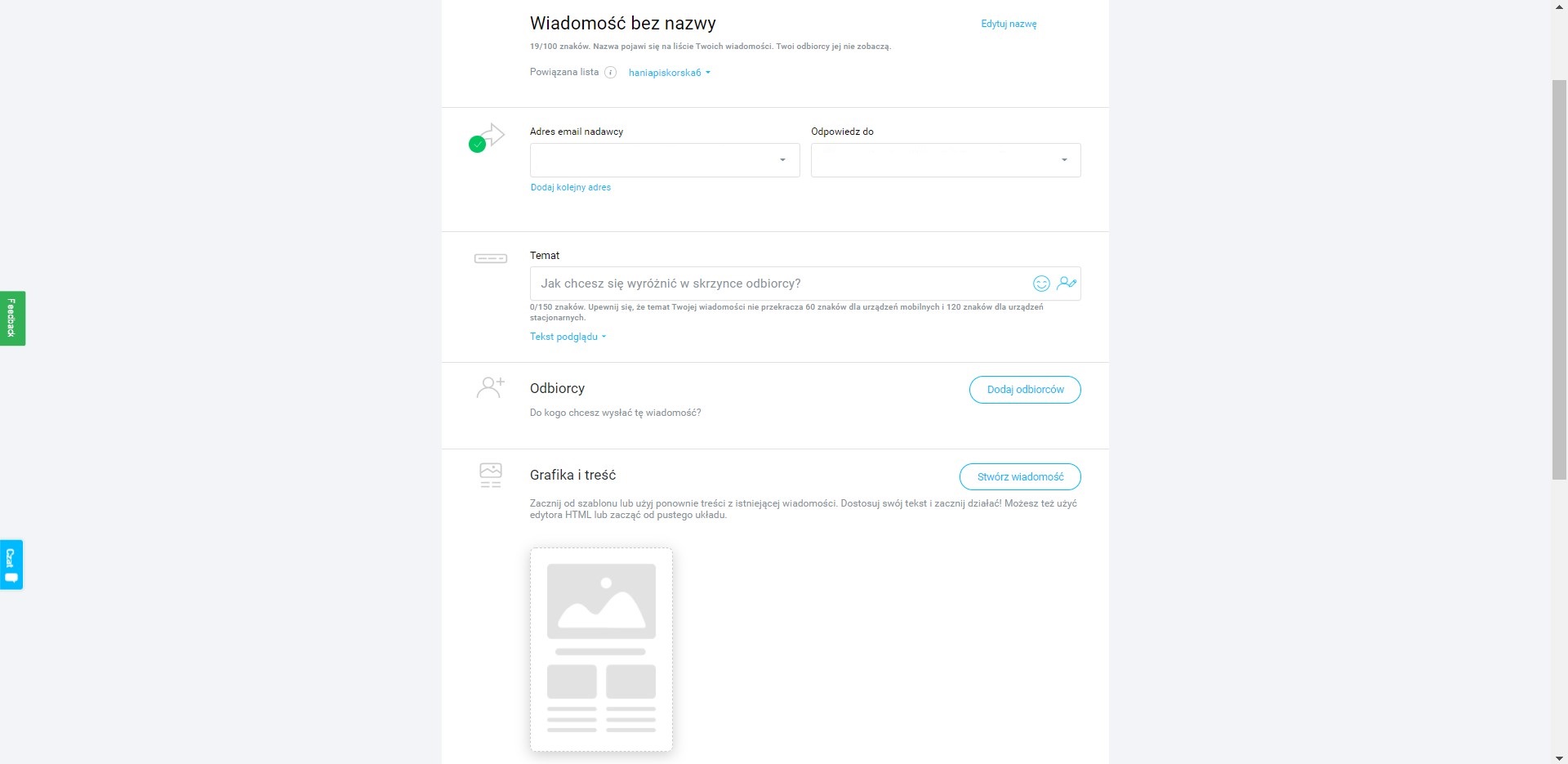Click into the Temat subject input field
1568x764 pixels.
point(780,284)
